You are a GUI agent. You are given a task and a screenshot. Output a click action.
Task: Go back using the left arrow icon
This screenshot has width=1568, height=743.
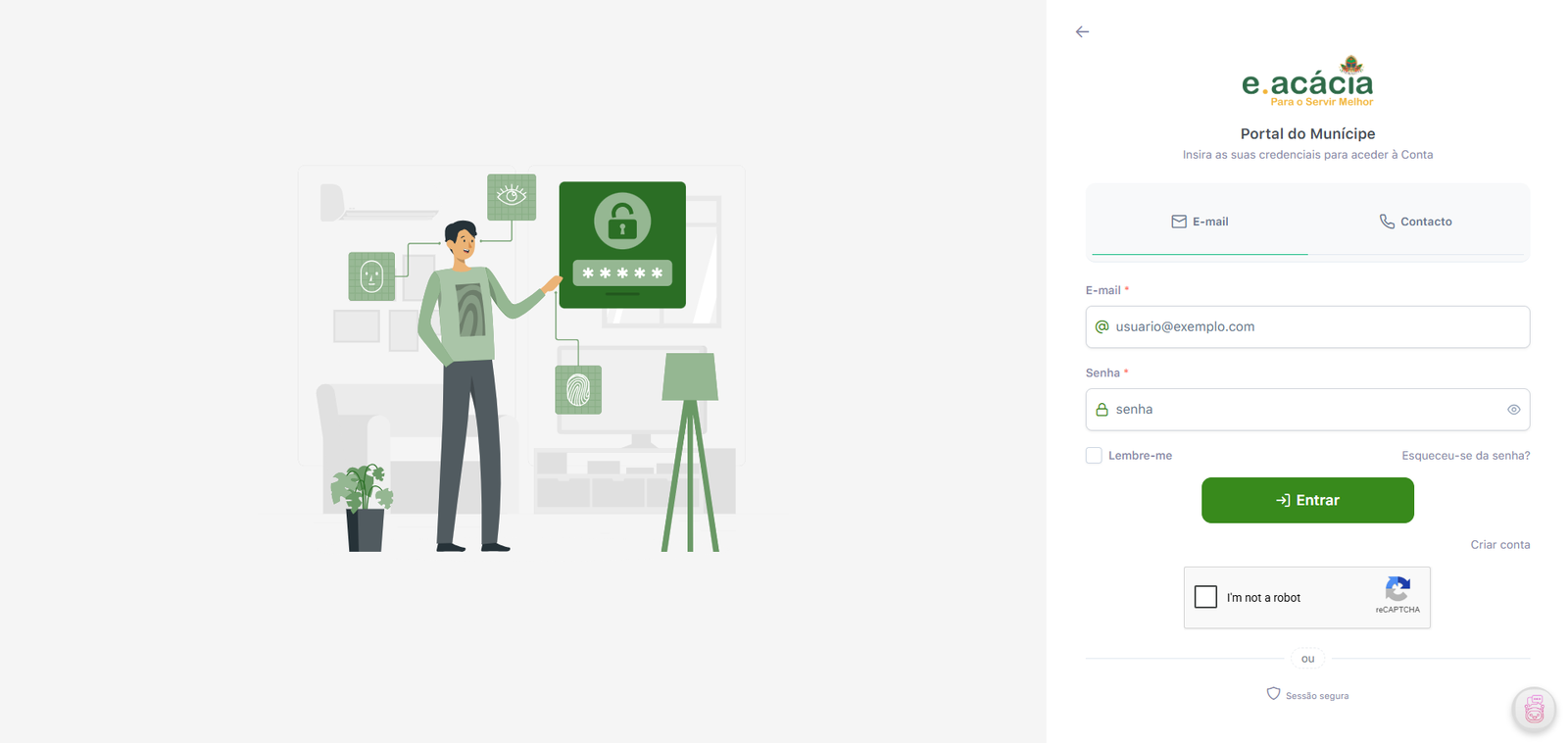coord(1082,31)
